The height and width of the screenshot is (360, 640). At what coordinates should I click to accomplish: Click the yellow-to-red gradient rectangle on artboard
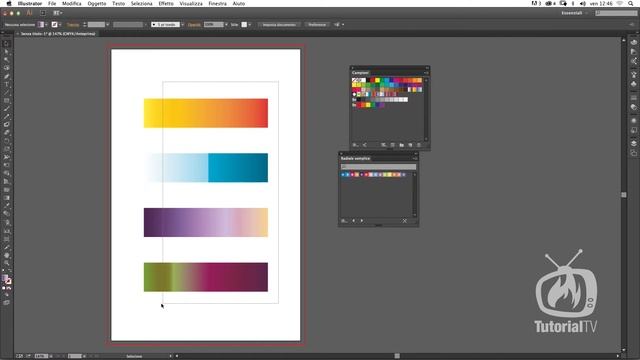pyautogui.click(x=206, y=113)
